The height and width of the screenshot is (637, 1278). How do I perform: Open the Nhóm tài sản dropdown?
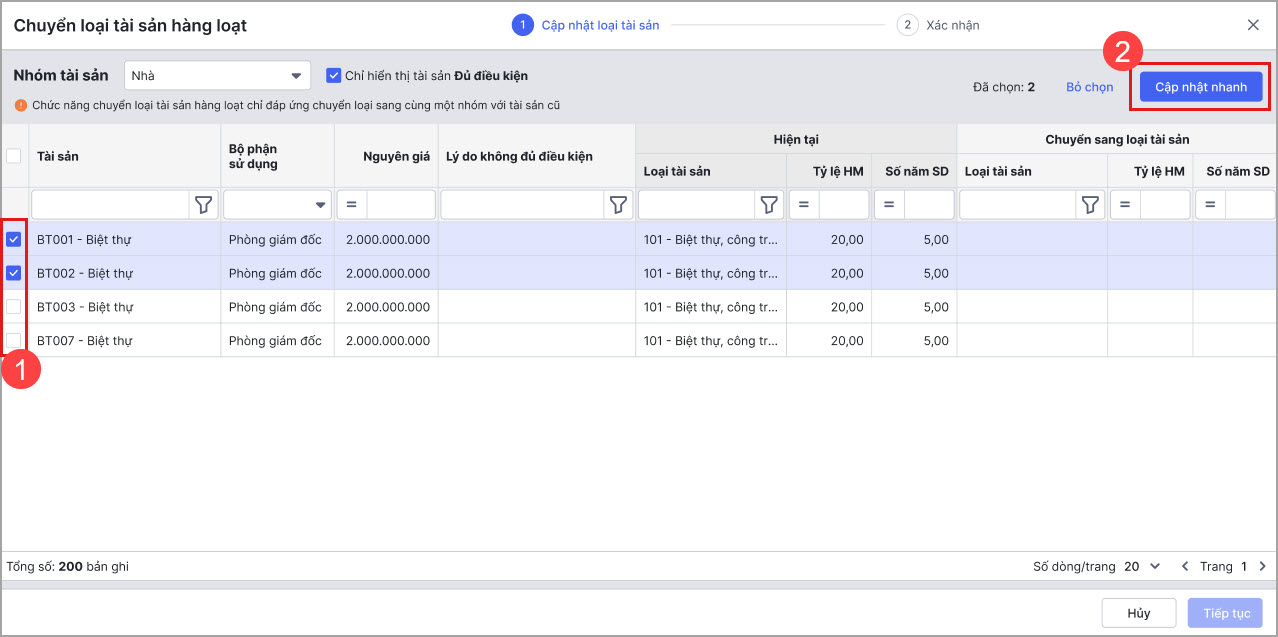pyautogui.click(x=217, y=76)
